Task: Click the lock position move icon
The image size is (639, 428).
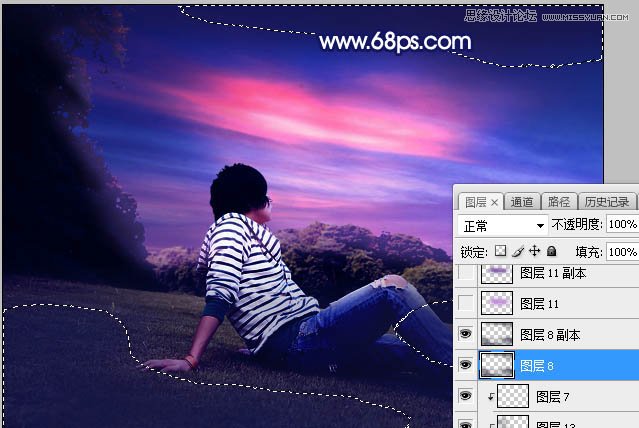Action: [534, 251]
